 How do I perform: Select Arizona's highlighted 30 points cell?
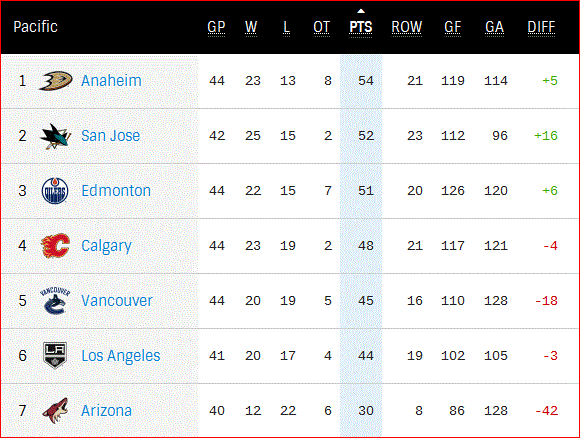[361, 411]
